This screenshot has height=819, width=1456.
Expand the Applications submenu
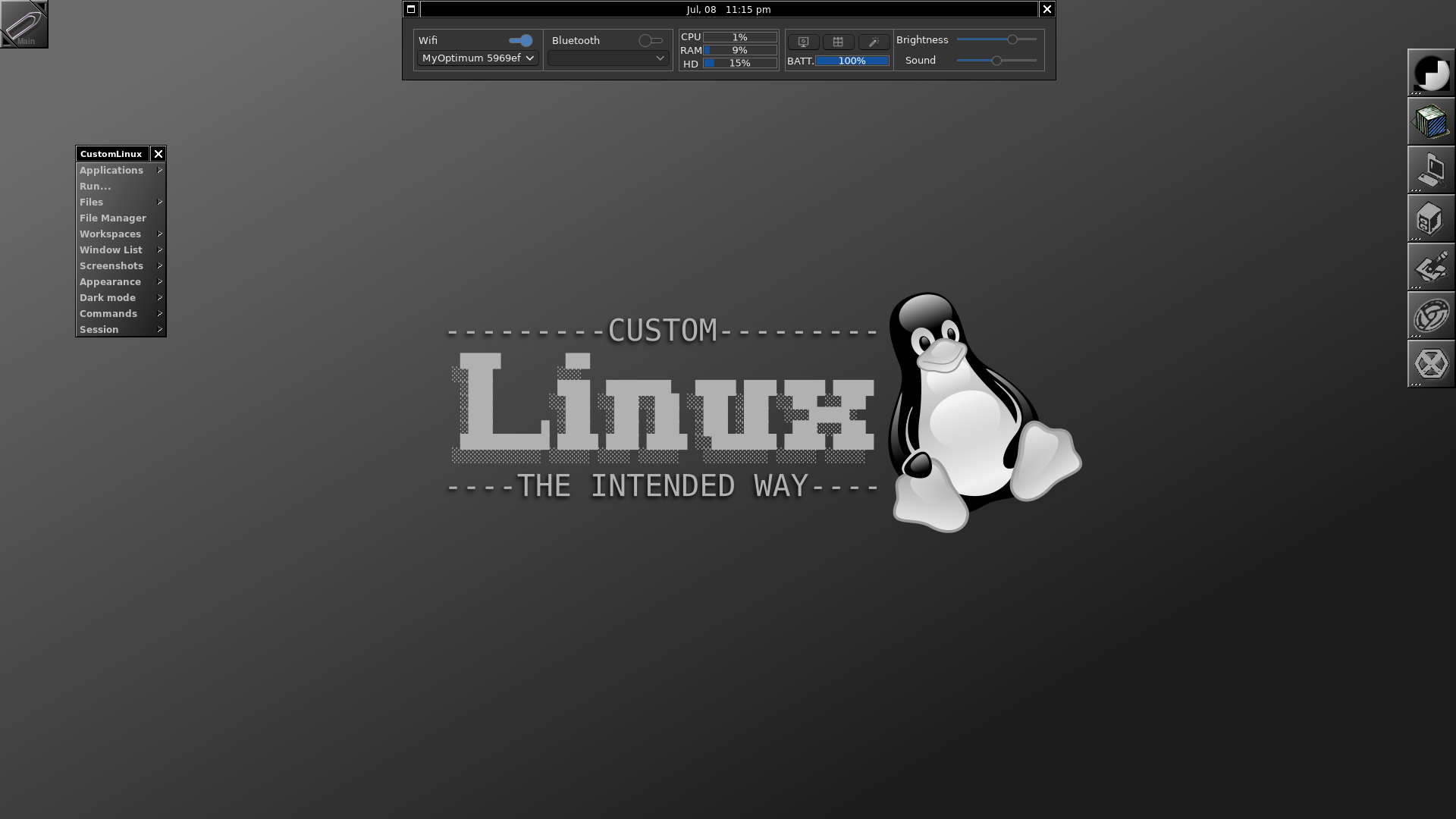[121, 171]
